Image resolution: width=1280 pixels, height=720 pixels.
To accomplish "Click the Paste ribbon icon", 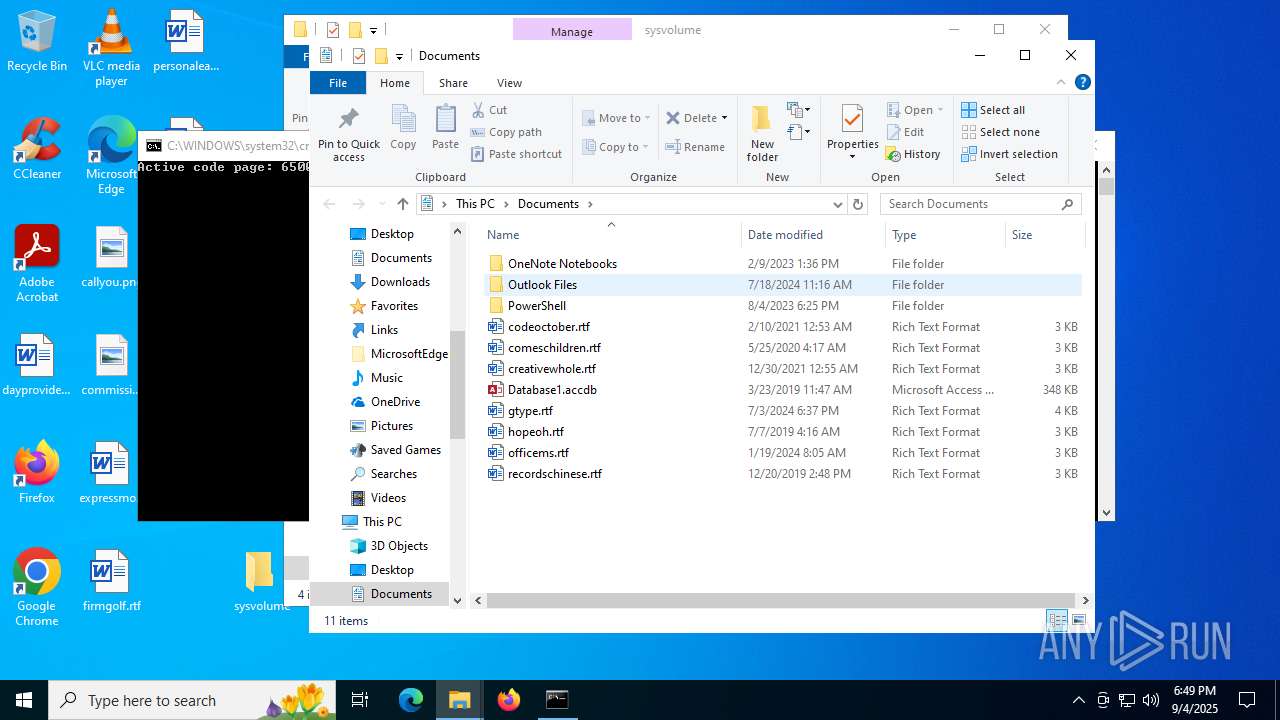I will 445,128.
